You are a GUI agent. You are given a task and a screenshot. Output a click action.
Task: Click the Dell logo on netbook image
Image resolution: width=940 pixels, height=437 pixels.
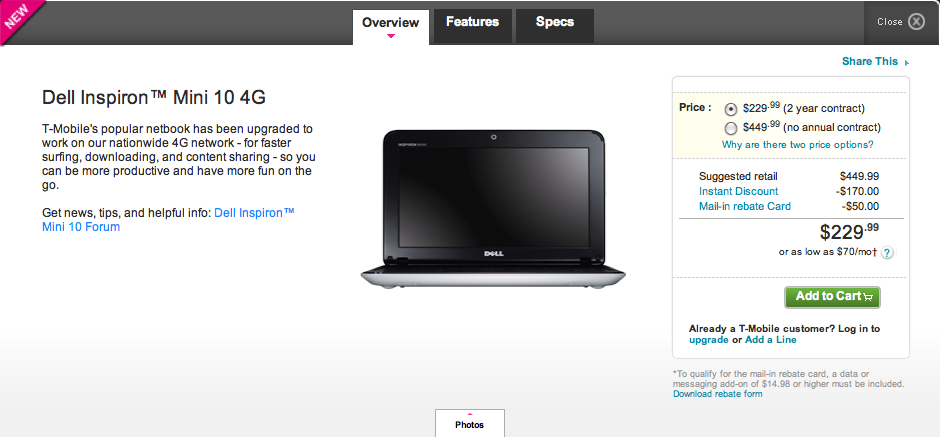pyautogui.click(x=494, y=255)
